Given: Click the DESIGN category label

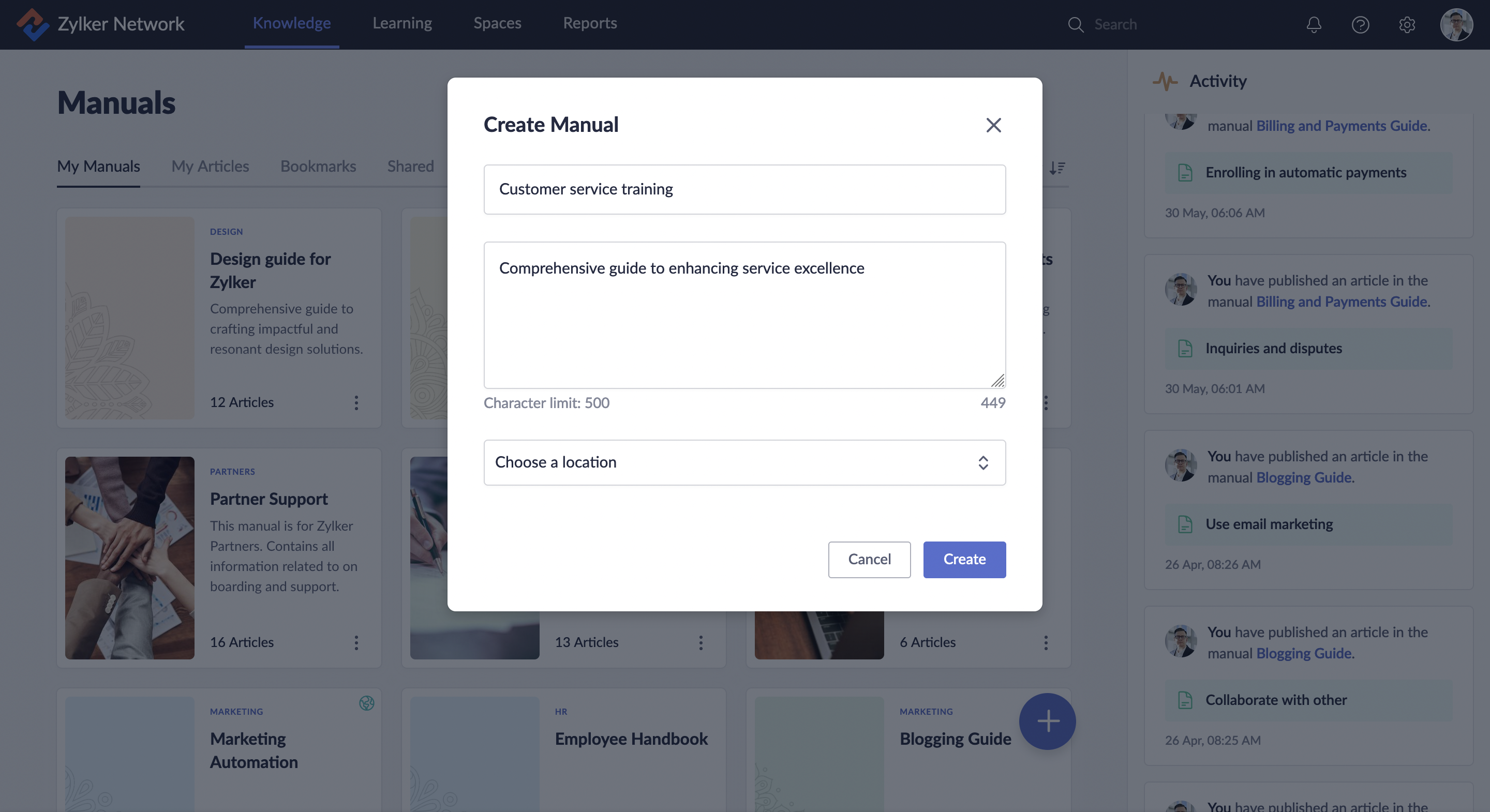Looking at the screenshot, I should (x=226, y=231).
